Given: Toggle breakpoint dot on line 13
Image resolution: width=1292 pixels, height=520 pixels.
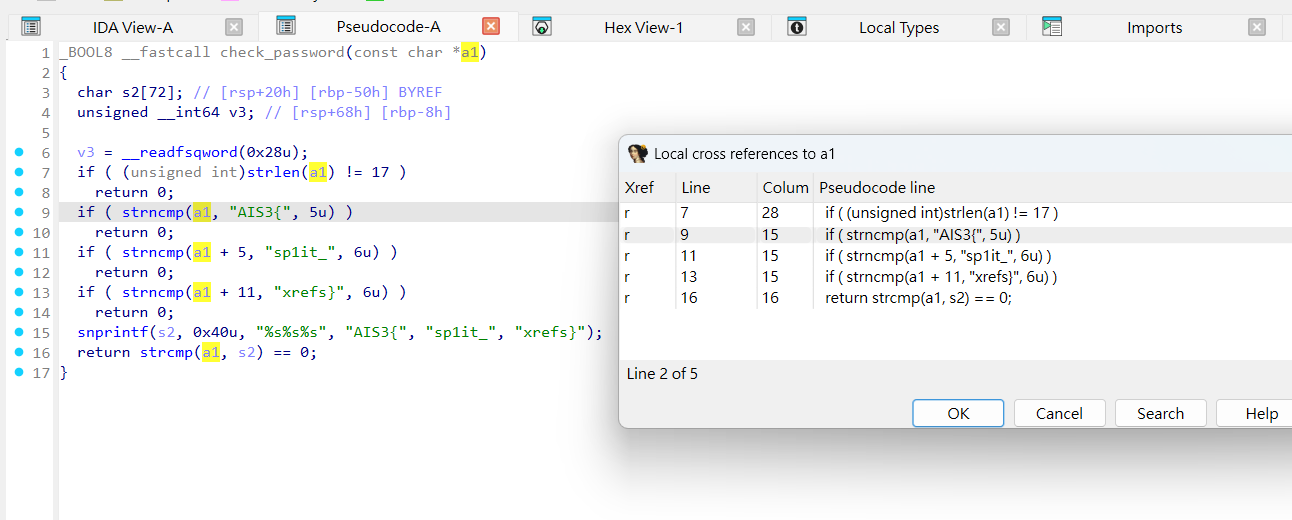Looking at the screenshot, I should tap(19, 293).
